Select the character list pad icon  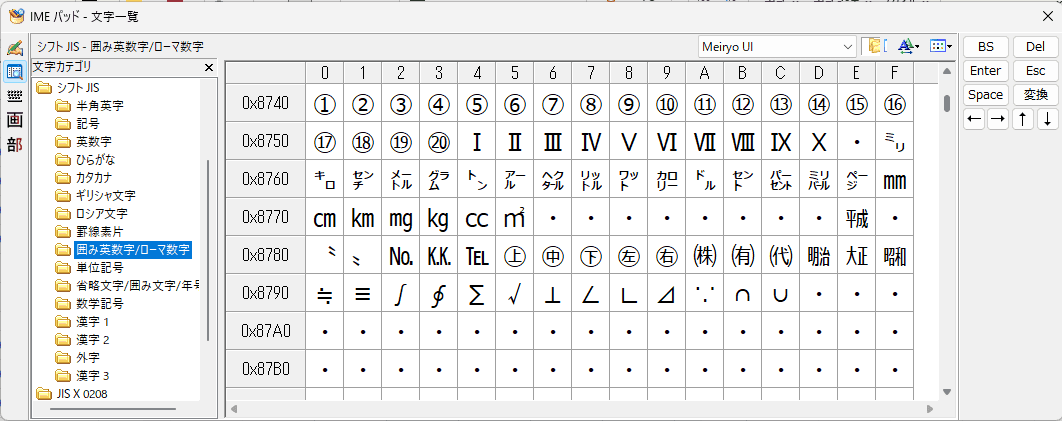[14, 72]
